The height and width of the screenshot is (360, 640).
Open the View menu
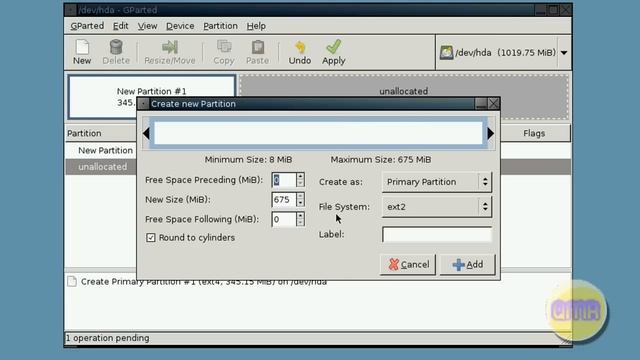[x=147, y=26]
